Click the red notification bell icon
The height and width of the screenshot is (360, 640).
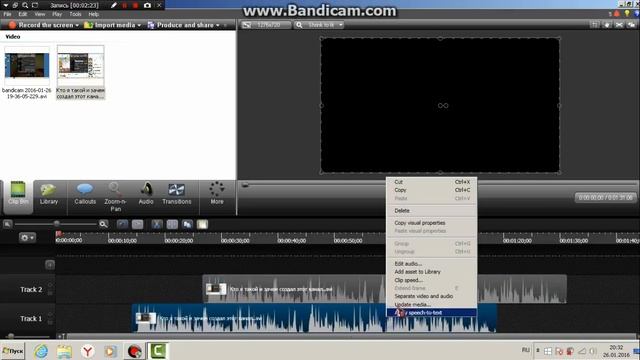(616, 14)
